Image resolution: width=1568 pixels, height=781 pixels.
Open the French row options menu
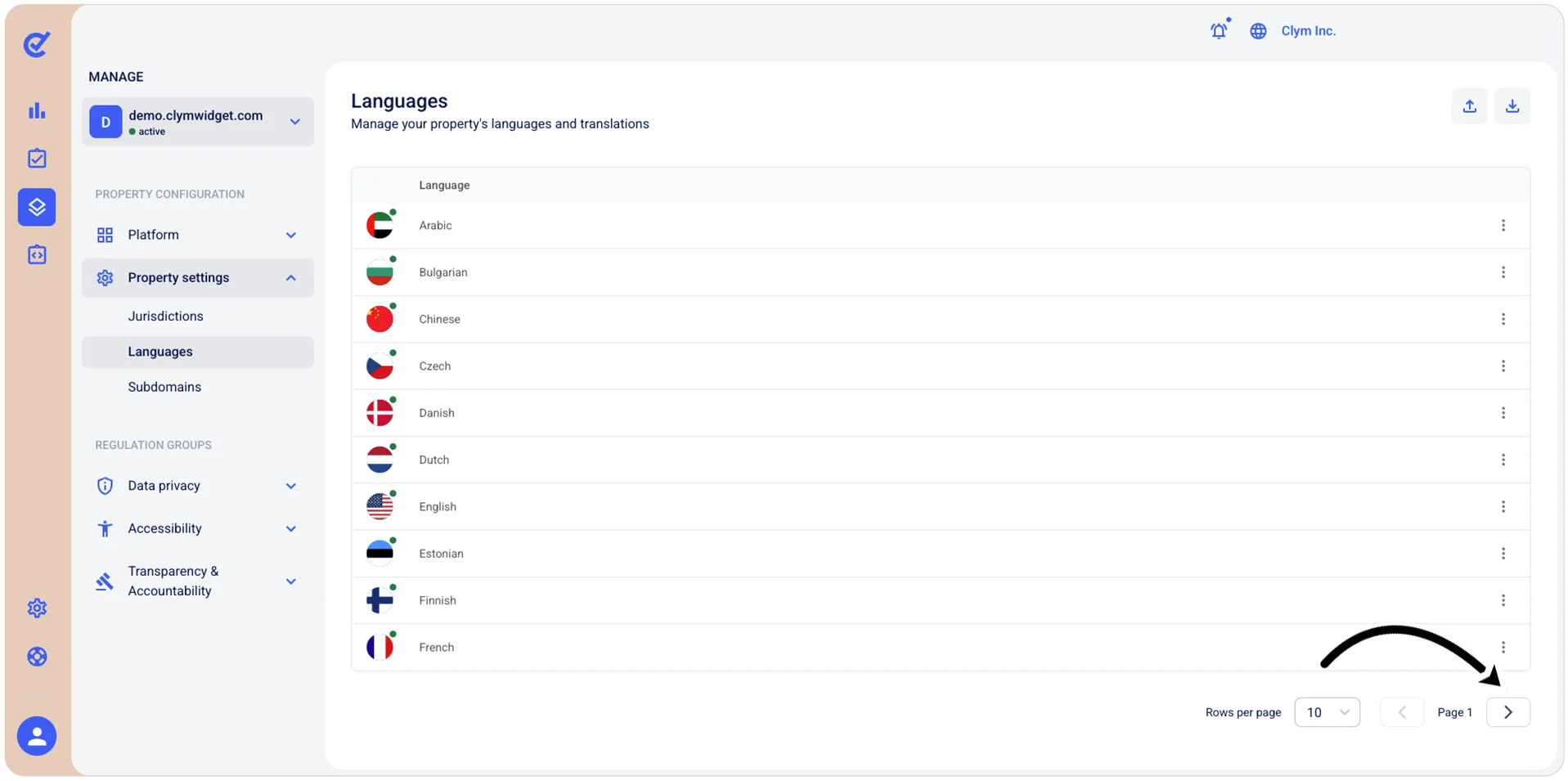tap(1503, 647)
